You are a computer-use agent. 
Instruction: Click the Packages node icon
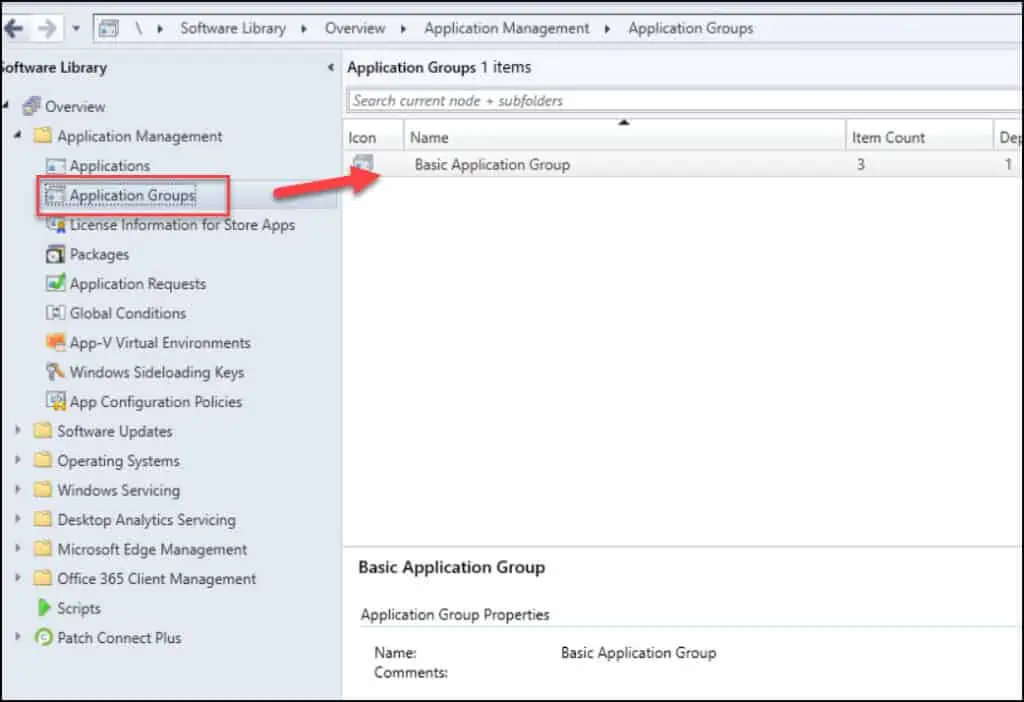pos(56,254)
